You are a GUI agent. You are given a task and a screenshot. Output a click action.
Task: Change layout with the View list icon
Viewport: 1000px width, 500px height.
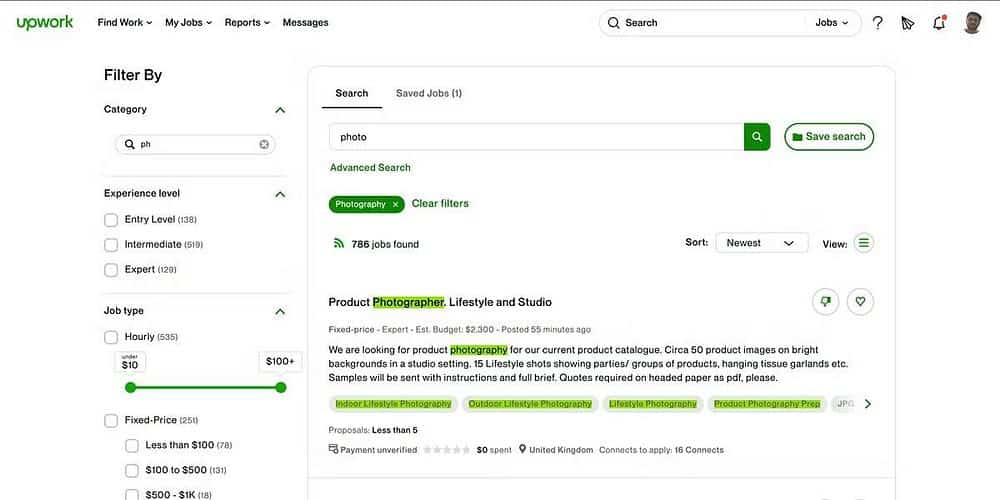click(x=864, y=243)
